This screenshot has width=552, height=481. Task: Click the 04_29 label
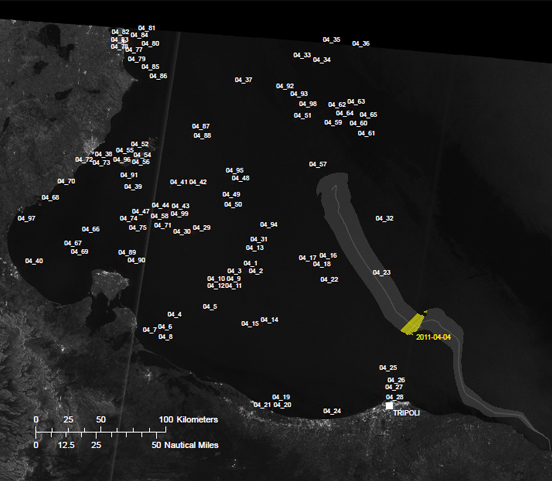tap(201, 228)
